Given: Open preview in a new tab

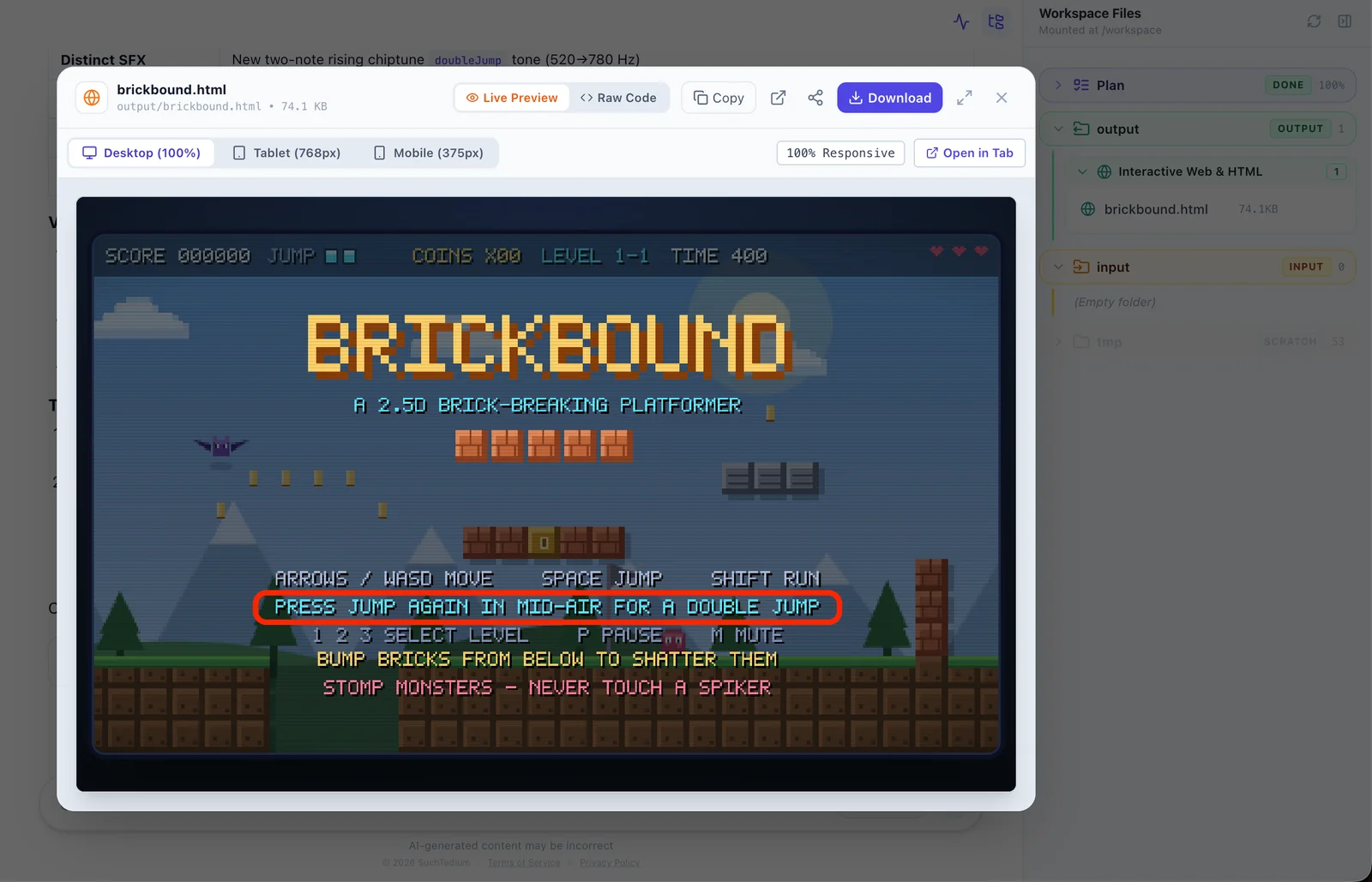Looking at the screenshot, I should coord(969,153).
